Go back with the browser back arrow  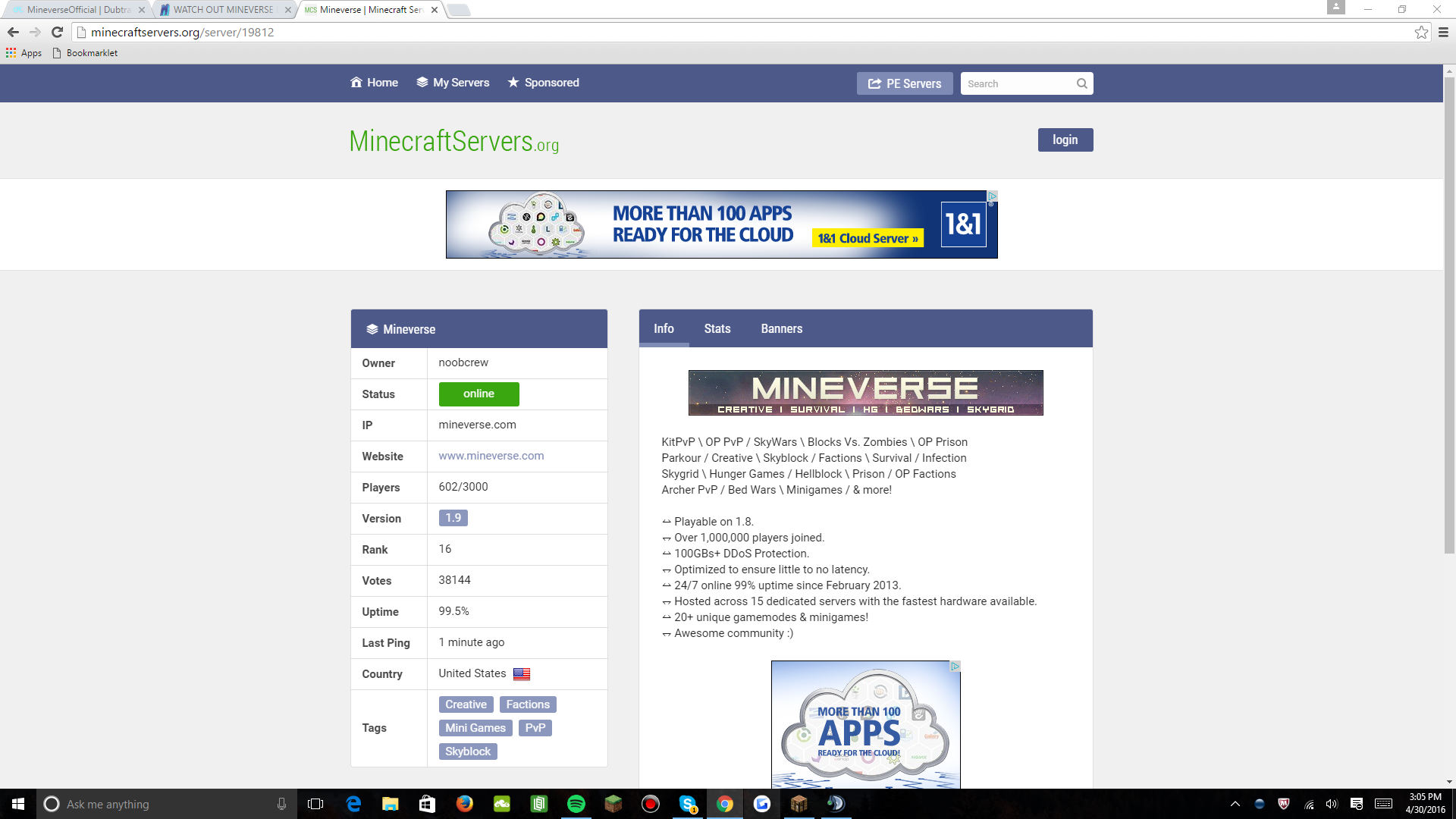13,32
